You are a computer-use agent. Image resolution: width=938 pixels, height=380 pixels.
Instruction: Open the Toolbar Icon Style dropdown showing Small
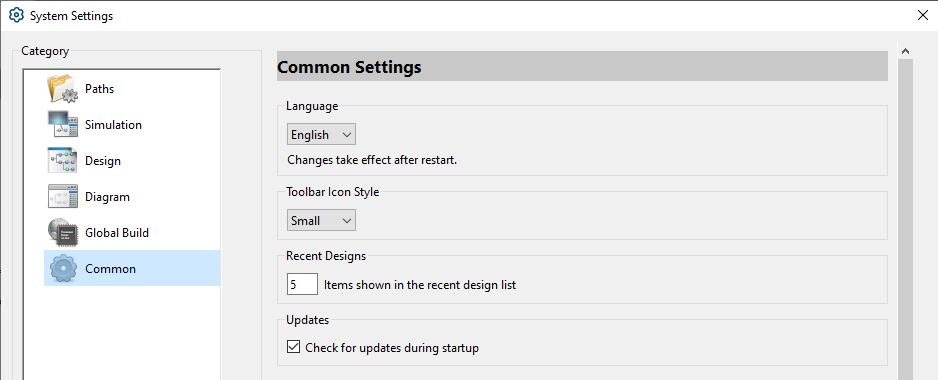[321, 220]
